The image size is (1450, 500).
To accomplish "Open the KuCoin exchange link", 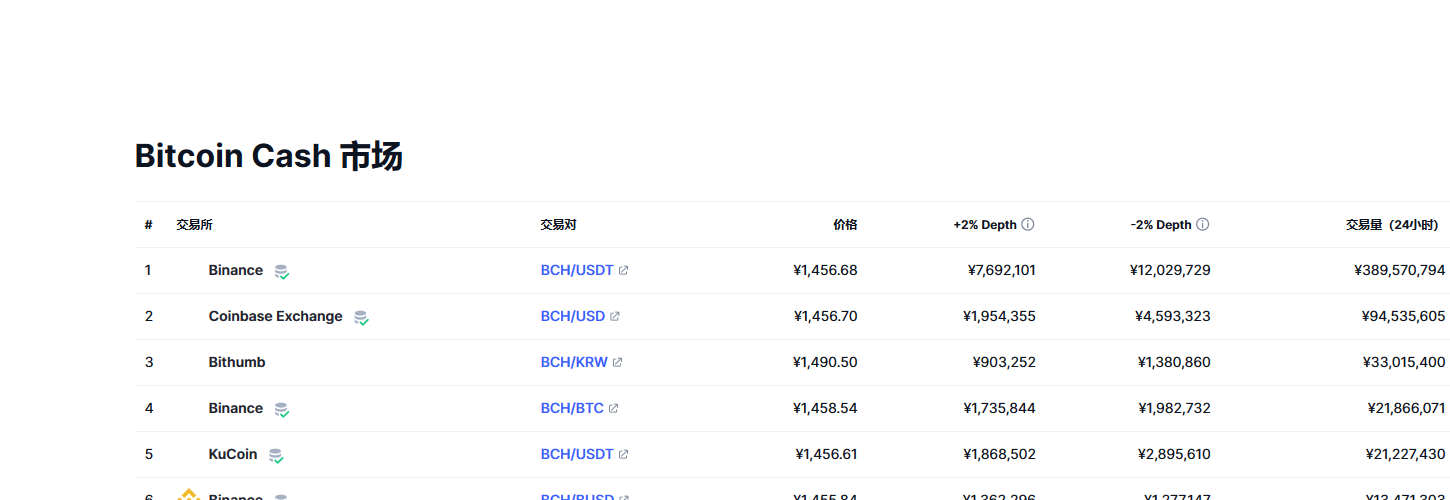I will (233, 455).
